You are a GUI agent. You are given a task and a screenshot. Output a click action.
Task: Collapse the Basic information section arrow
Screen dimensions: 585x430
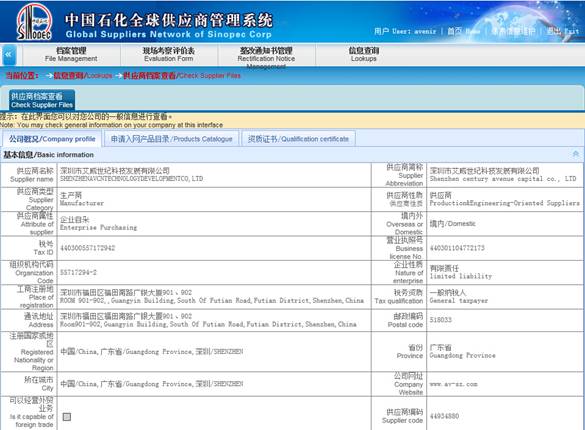(x=576, y=154)
